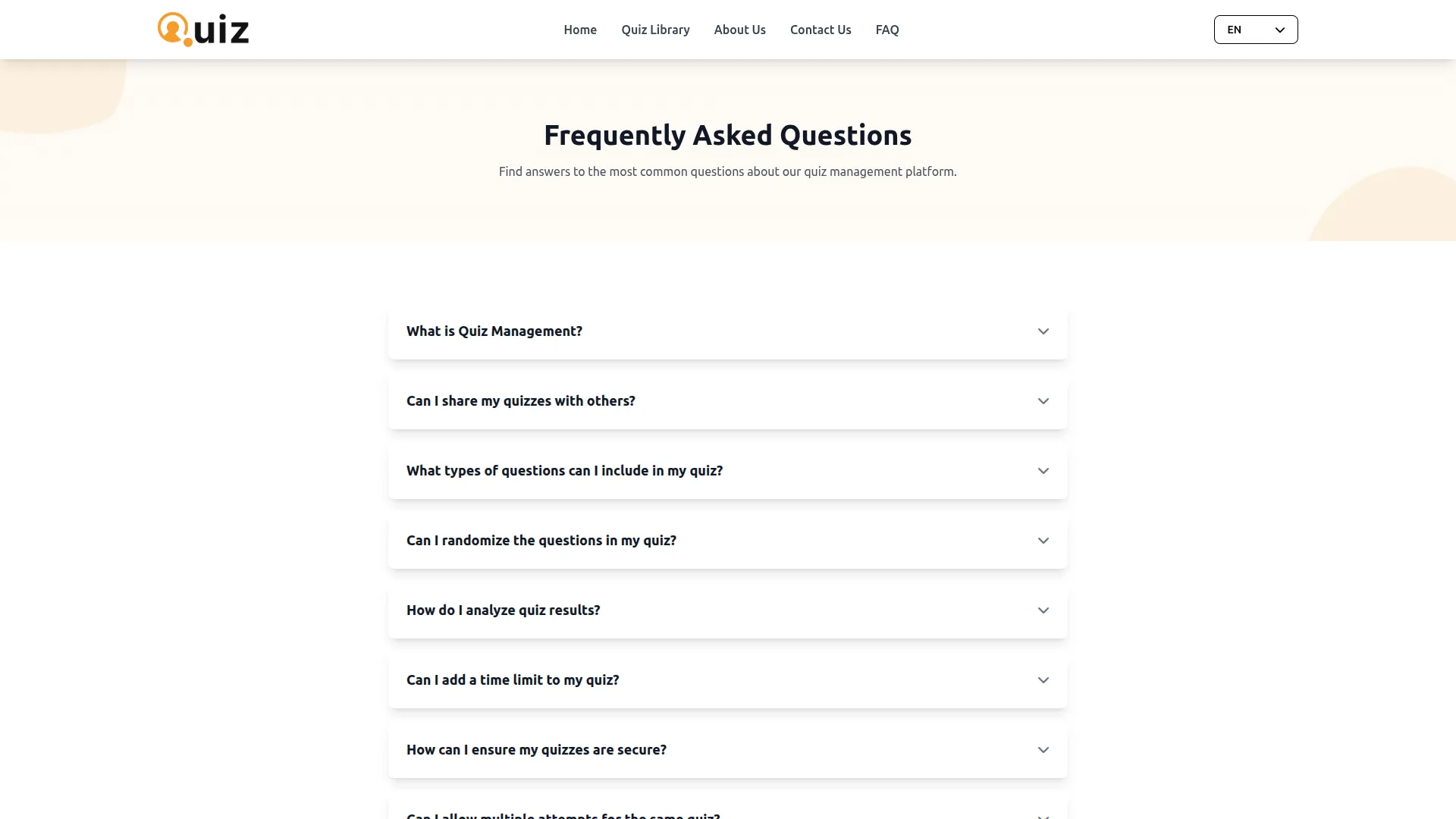Expand the question about question types

[x=727, y=470]
